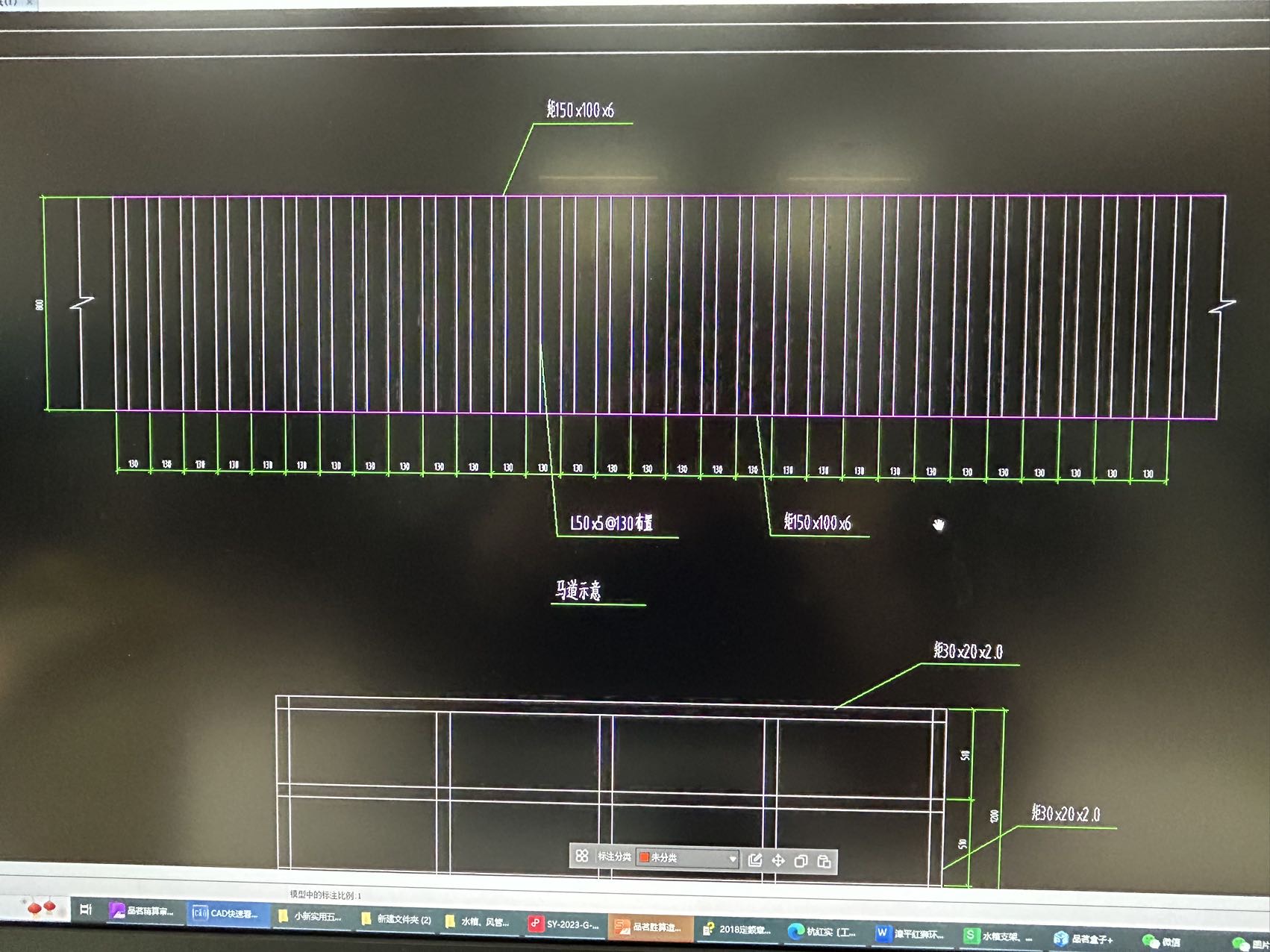Open the 小新实用五 folder in taskbar
1270x952 pixels.
tap(310, 916)
